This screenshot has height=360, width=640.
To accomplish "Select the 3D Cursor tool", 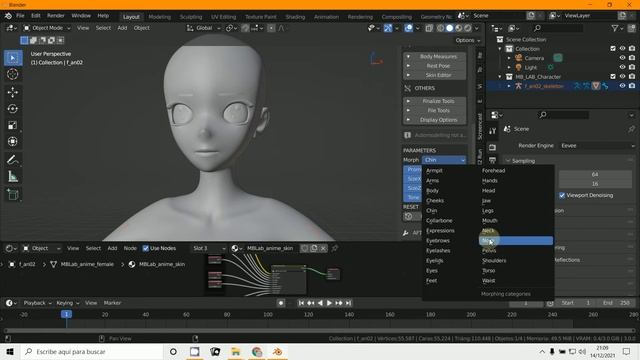I will [x=13, y=74].
